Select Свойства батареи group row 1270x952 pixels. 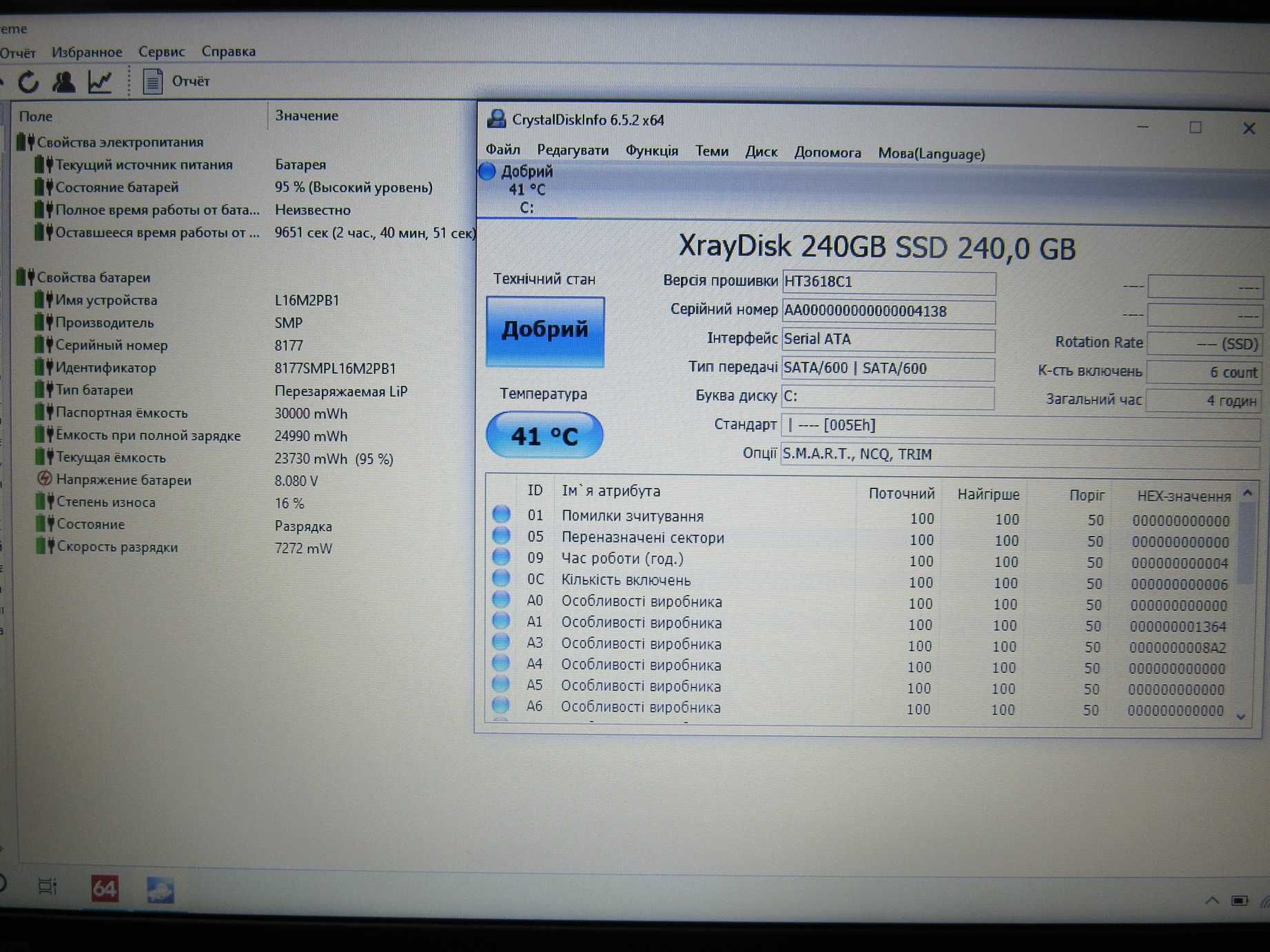[84, 277]
